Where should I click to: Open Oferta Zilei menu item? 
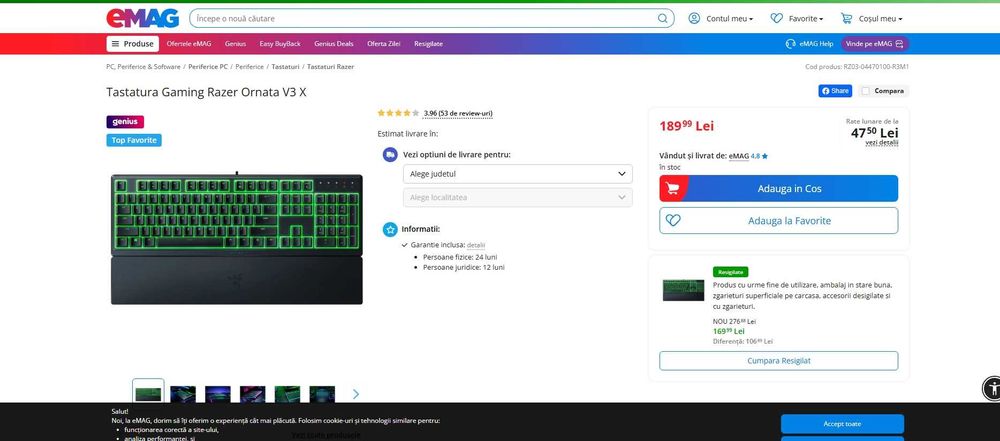tap(383, 44)
